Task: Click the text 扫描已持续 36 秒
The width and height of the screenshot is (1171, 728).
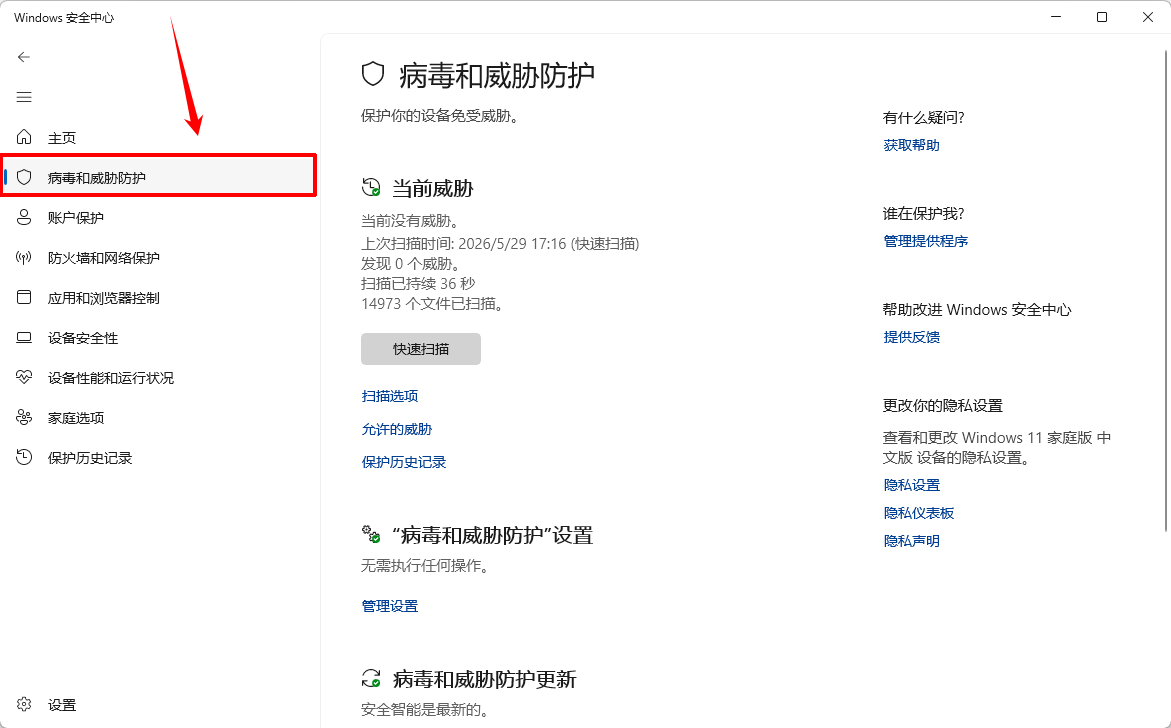Action: click(418, 284)
